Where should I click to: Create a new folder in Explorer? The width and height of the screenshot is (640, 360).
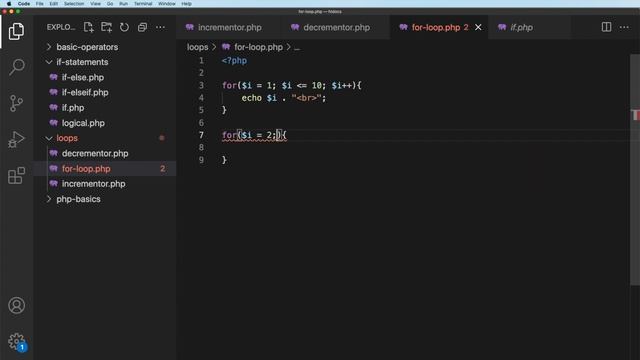pos(106,27)
